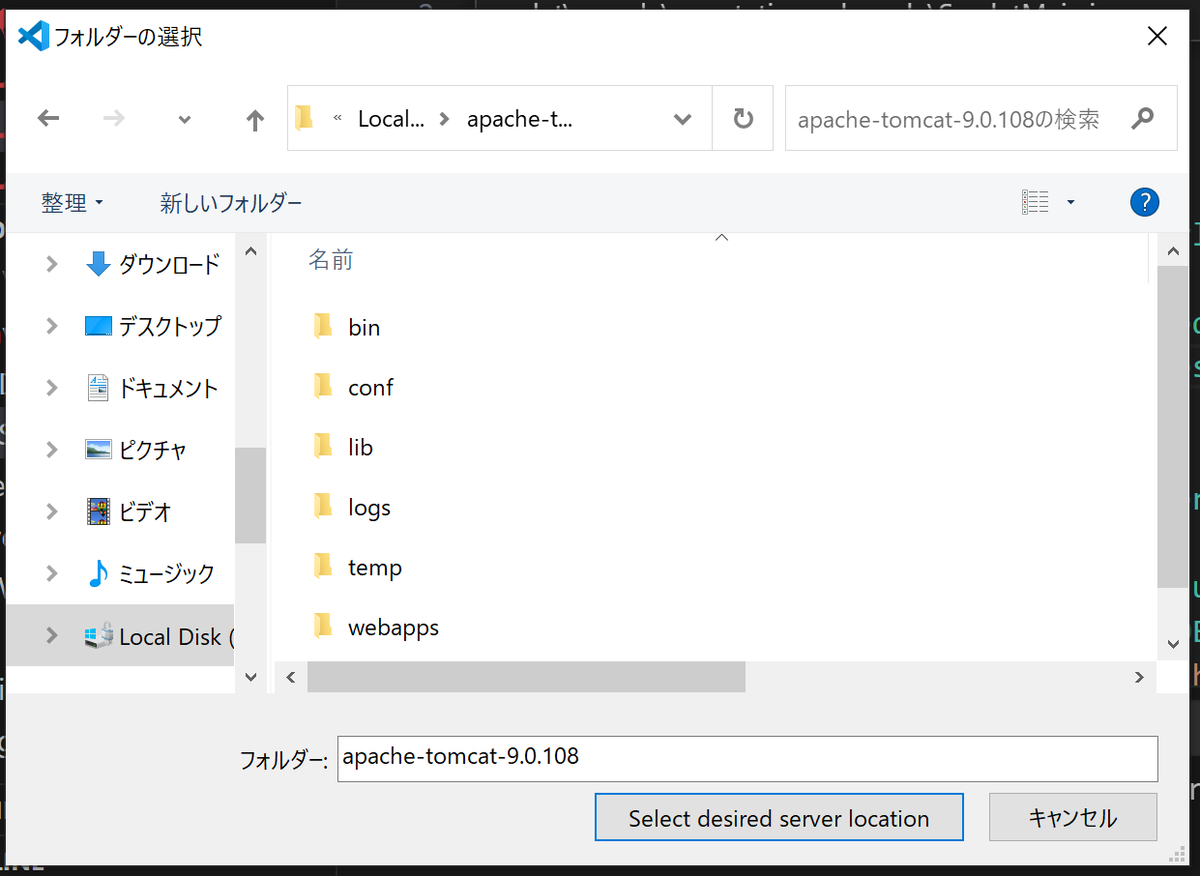Expand the デスクトップ tree node
Viewport: 1200px width, 876px height.
tap(52, 326)
